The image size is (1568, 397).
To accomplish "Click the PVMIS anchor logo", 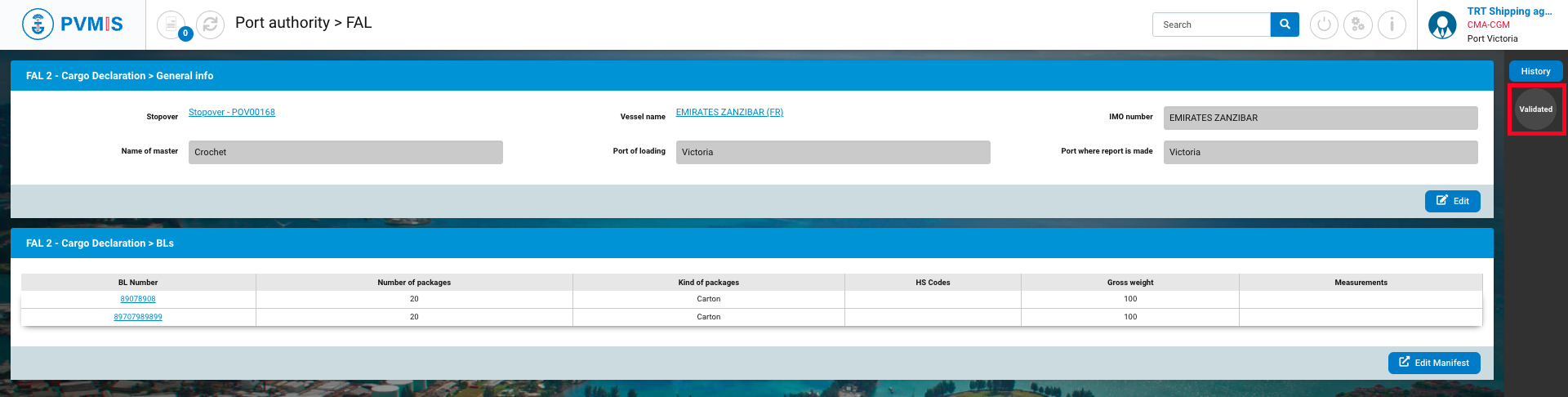I will coord(38,25).
